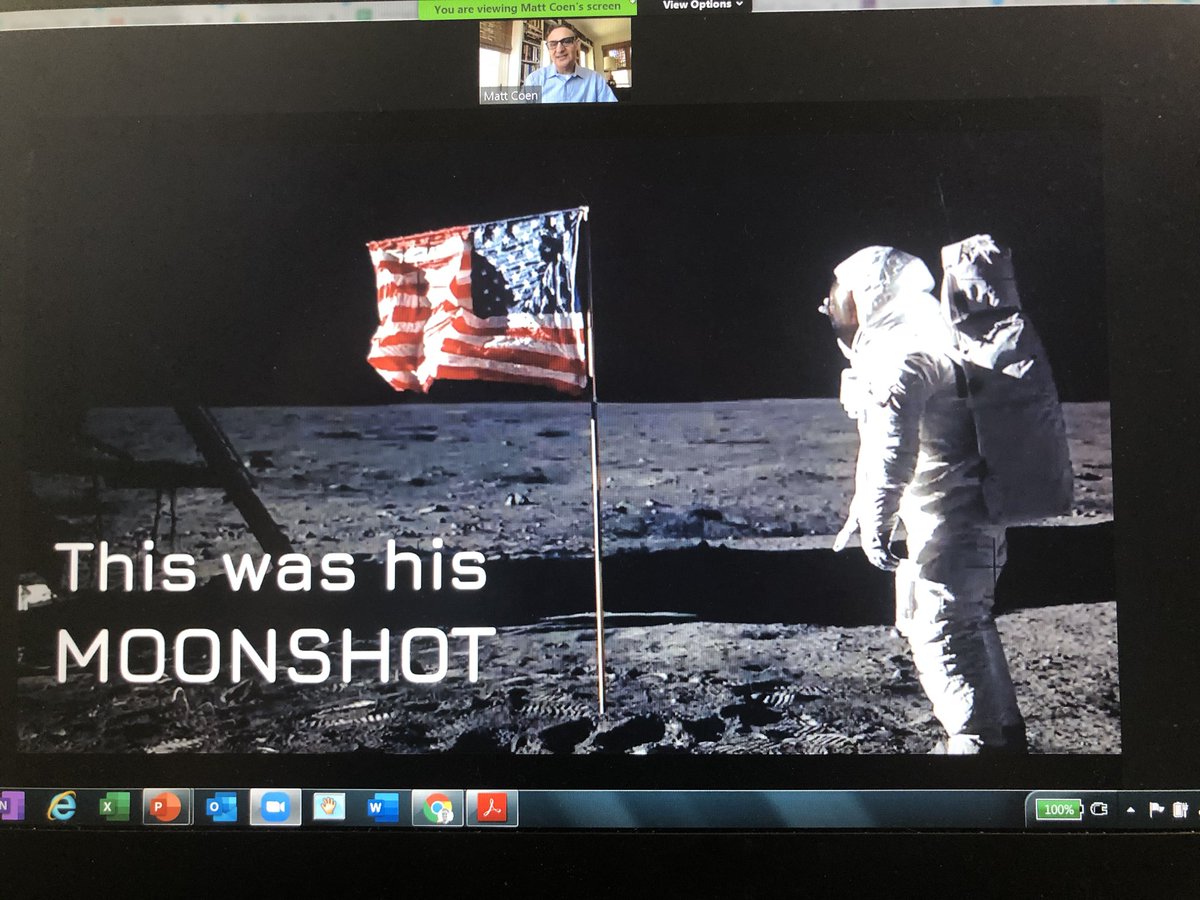The width and height of the screenshot is (1200, 900).
Task: Click the 100% battery indicator
Action: pos(1058,809)
